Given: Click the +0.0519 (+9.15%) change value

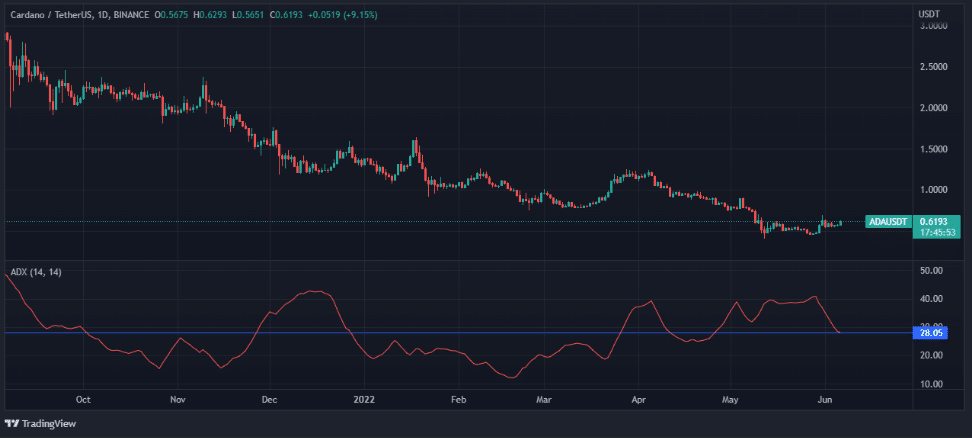Looking at the screenshot, I should (x=342, y=14).
